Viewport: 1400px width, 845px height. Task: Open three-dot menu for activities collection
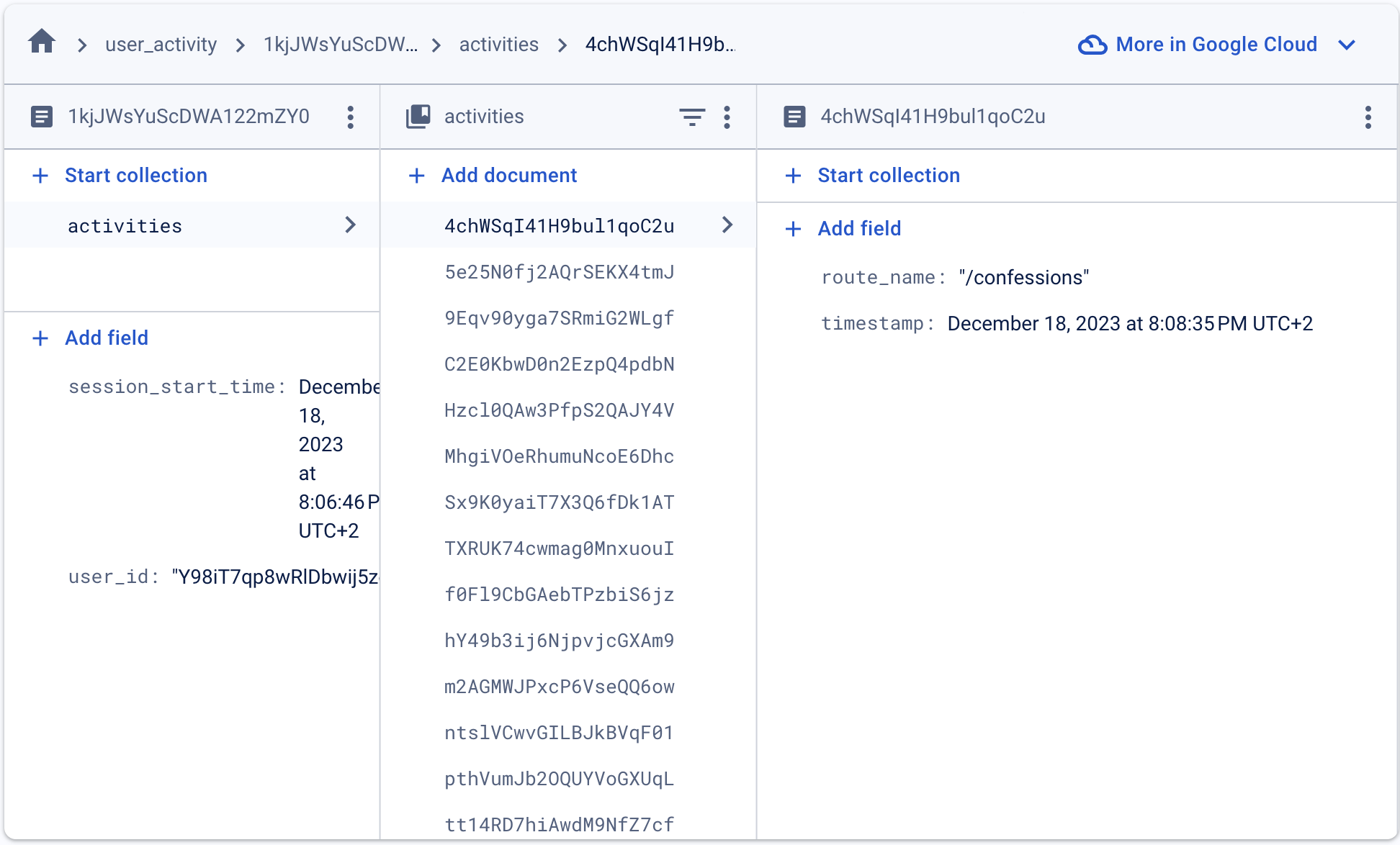click(727, 117)
